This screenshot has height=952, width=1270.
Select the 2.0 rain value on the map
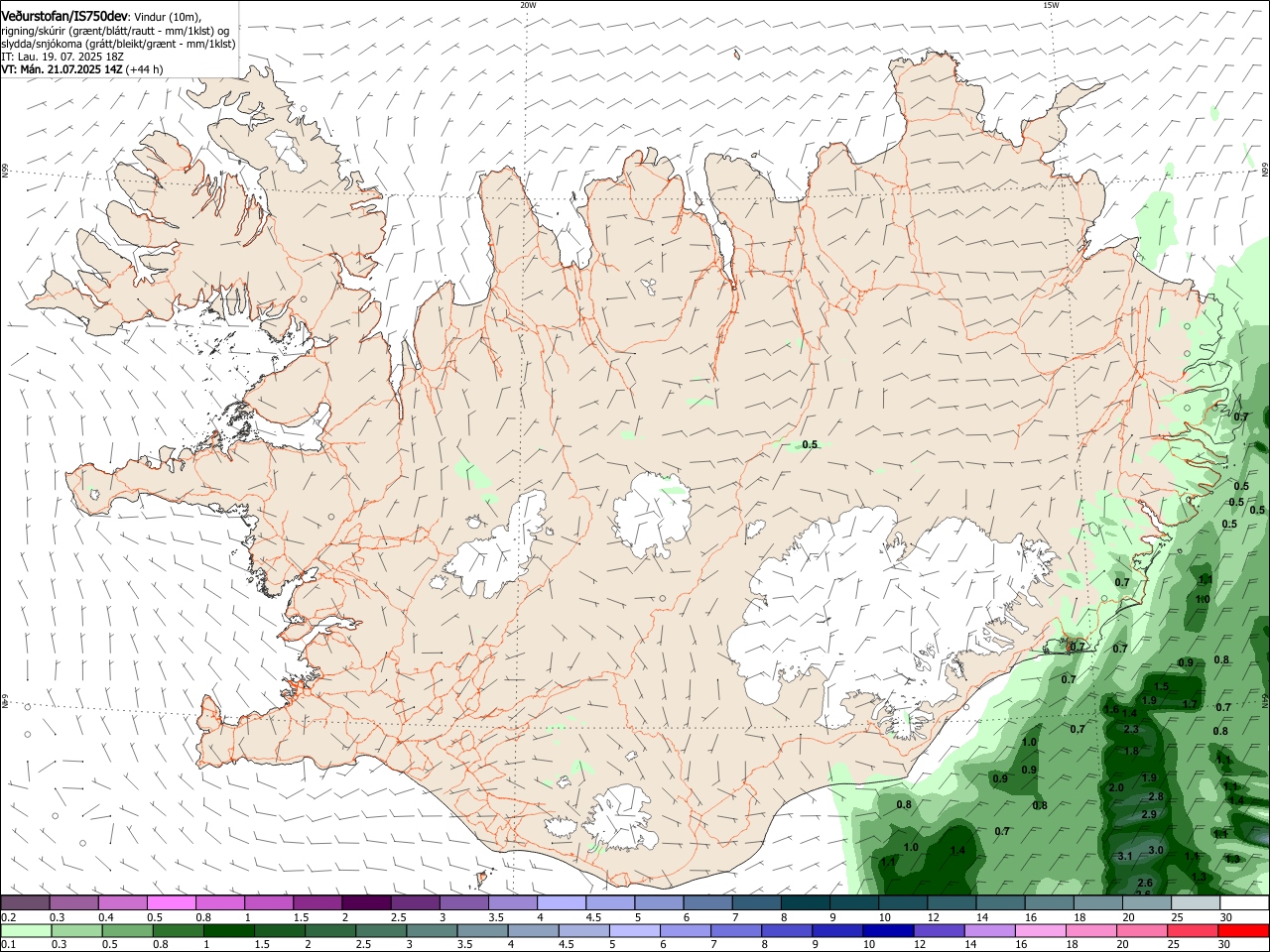pos(1116,787)
